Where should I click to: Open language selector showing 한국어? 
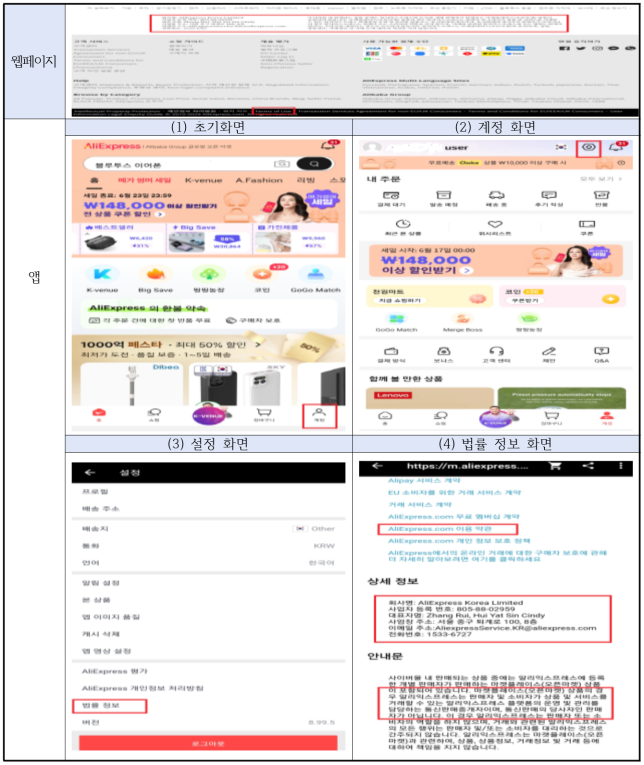coord(208,563)
